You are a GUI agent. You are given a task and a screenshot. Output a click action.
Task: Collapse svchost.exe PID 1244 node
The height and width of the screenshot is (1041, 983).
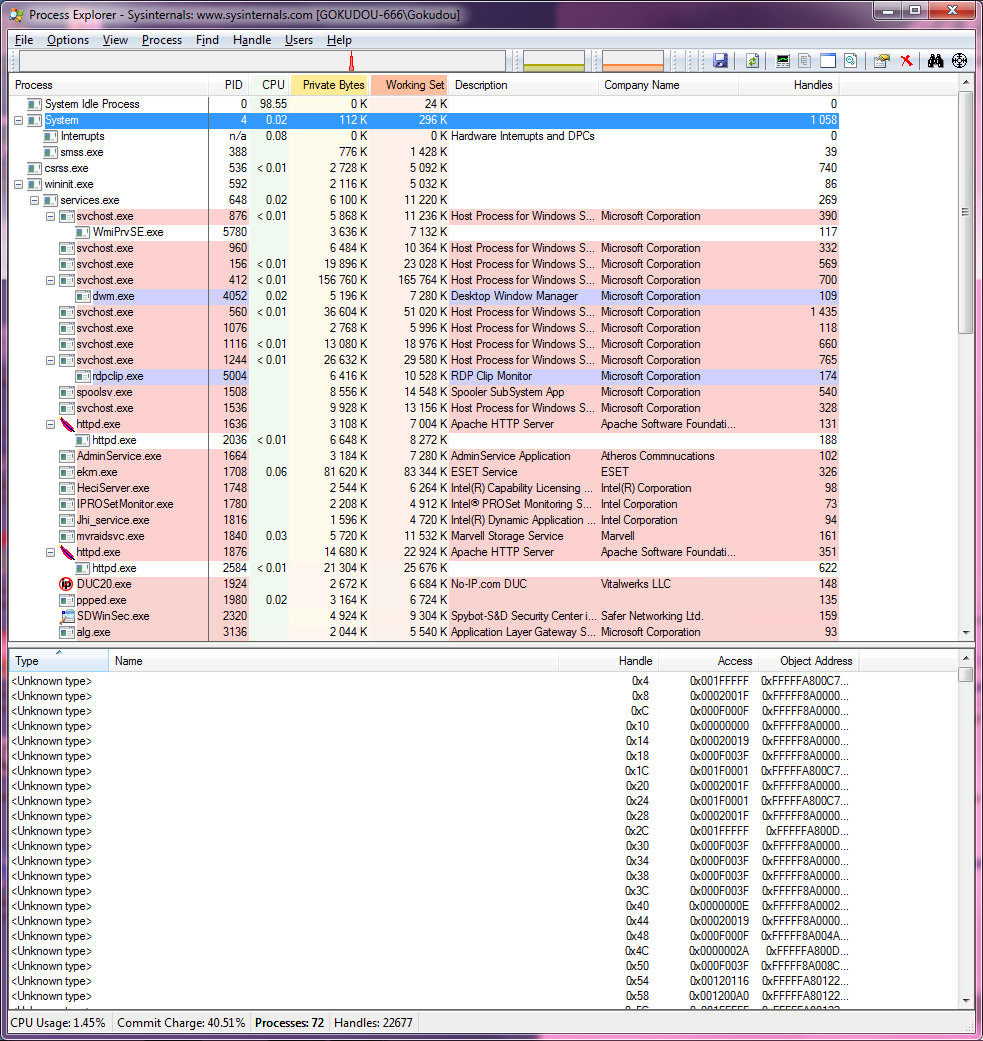[50, 360]
